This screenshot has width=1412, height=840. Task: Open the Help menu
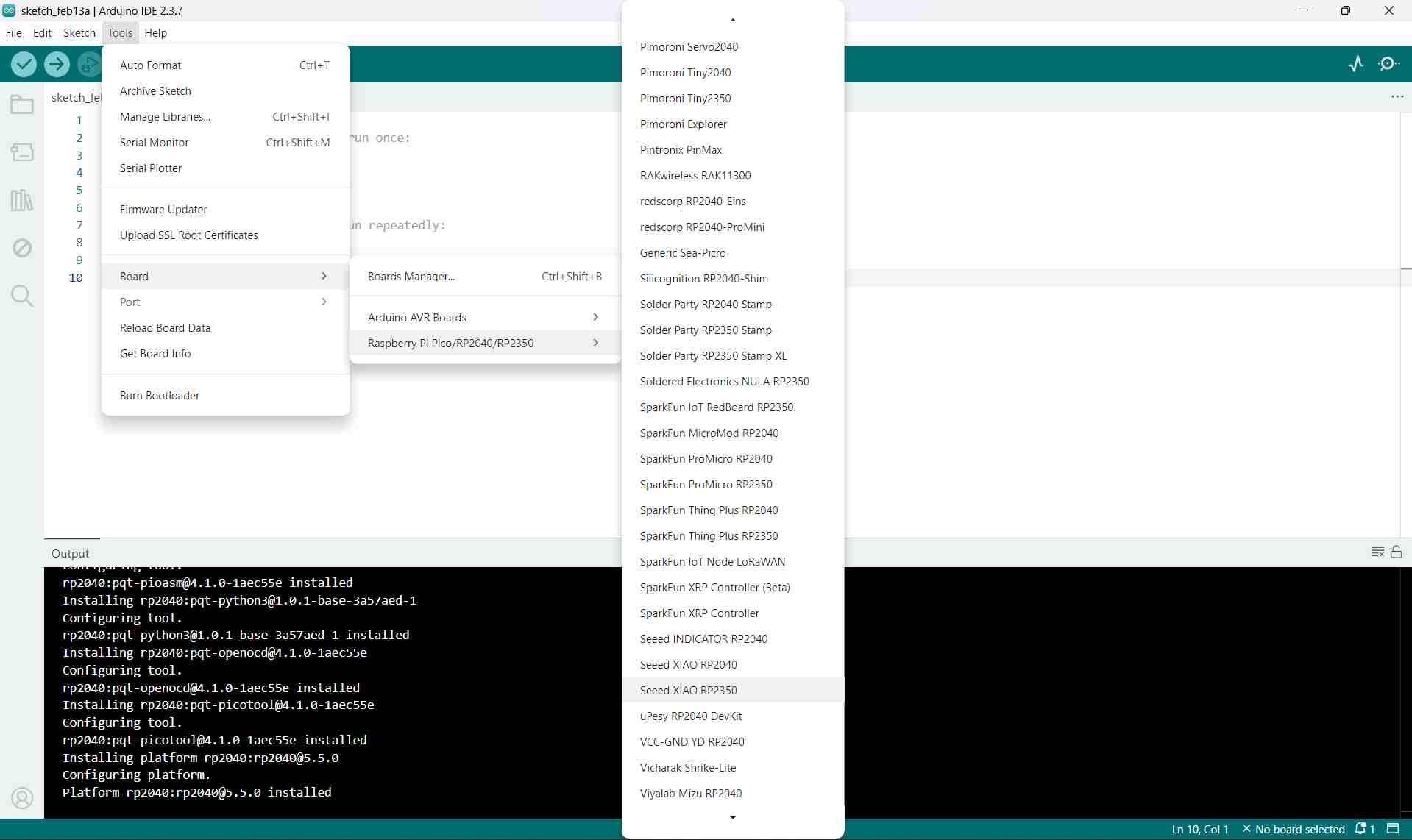pyautogui.click(x=155, y=32)
